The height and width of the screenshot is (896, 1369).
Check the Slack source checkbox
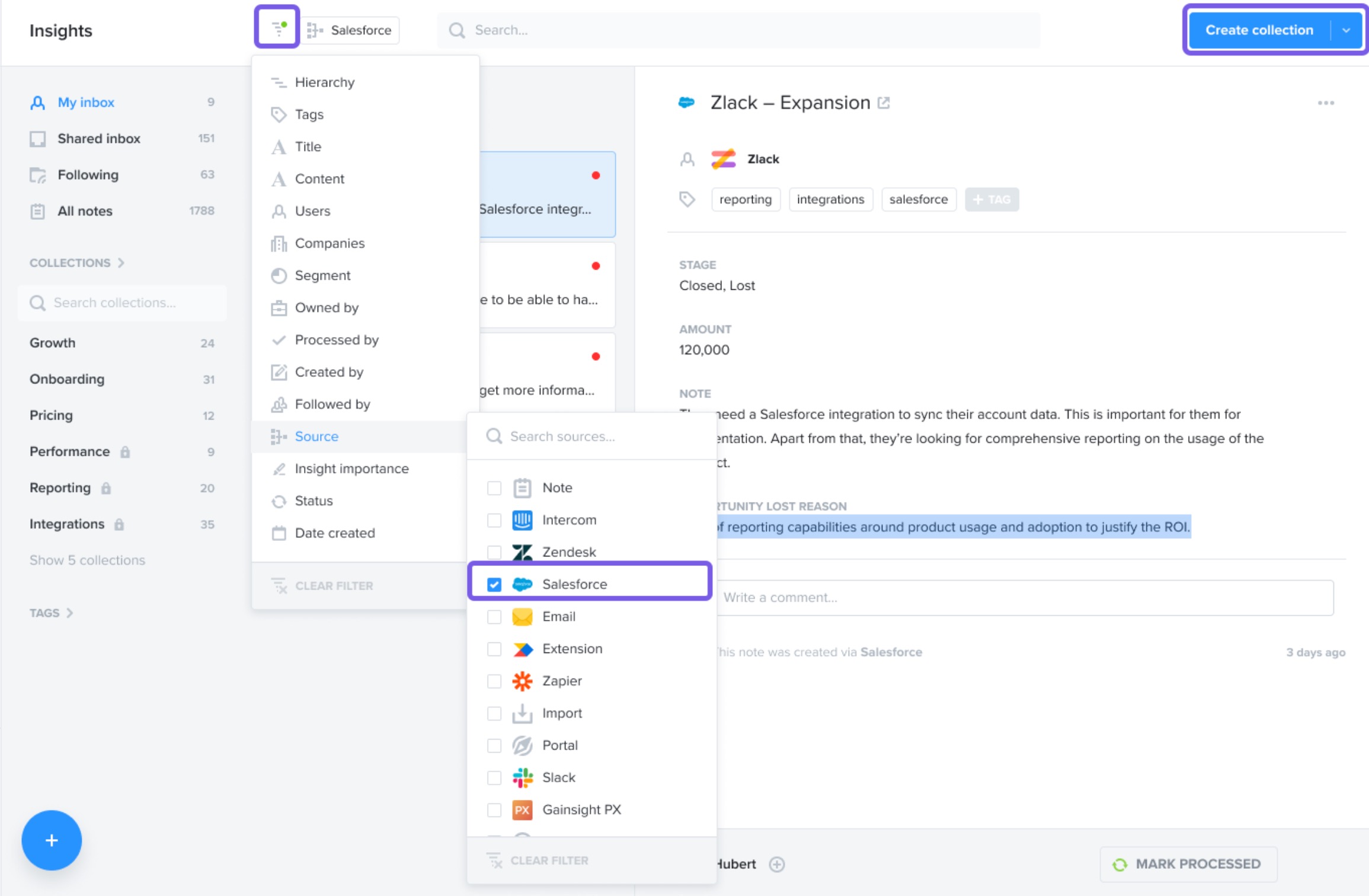point(494,777)
